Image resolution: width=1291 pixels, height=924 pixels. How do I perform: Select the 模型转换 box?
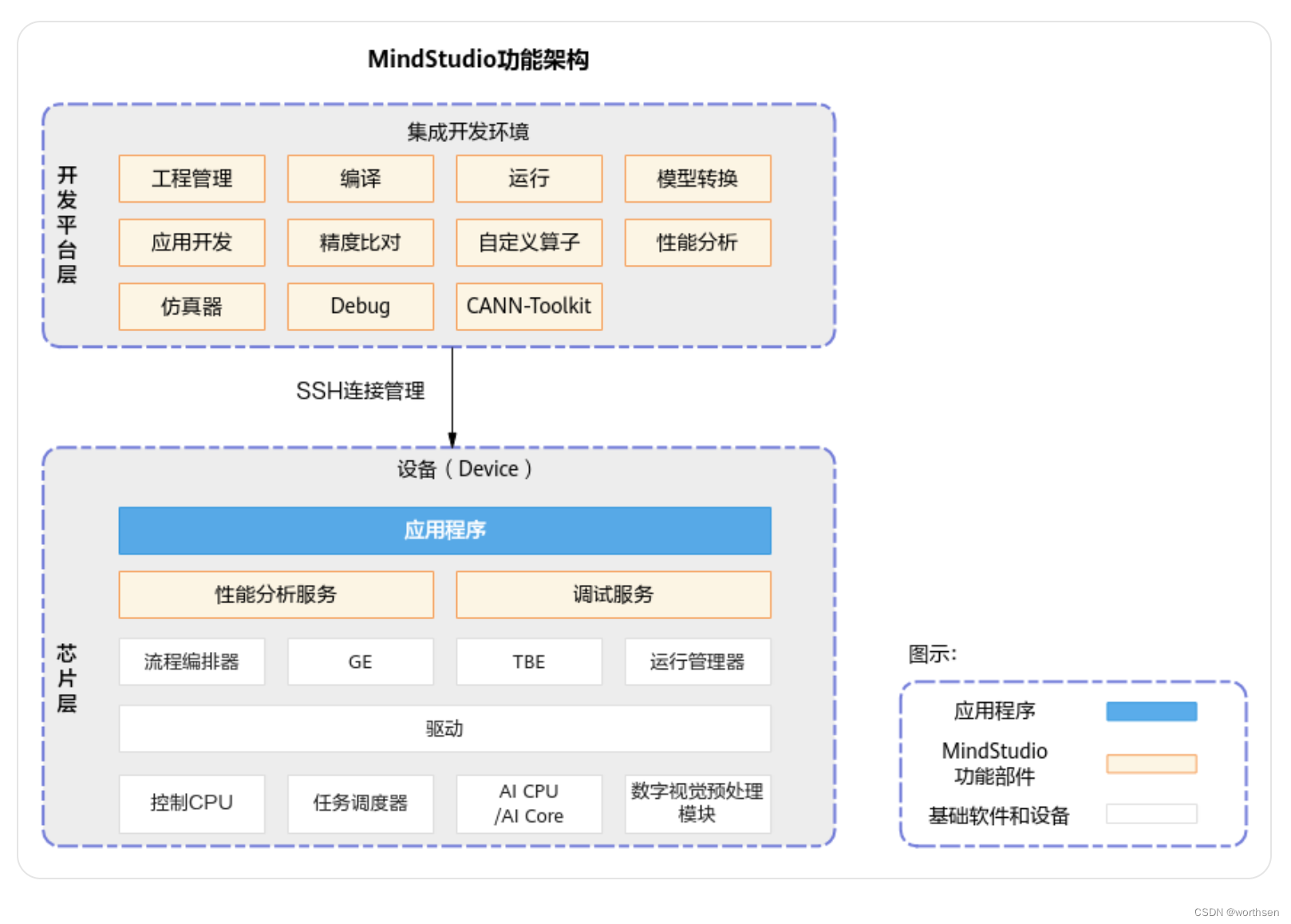(x=697, y=179)
